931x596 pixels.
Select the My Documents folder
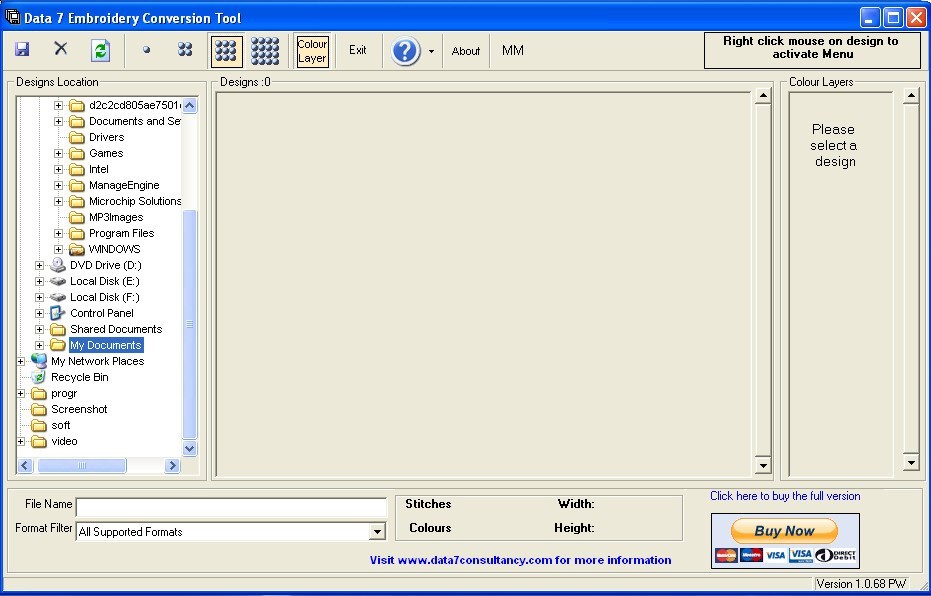point(106,345)
